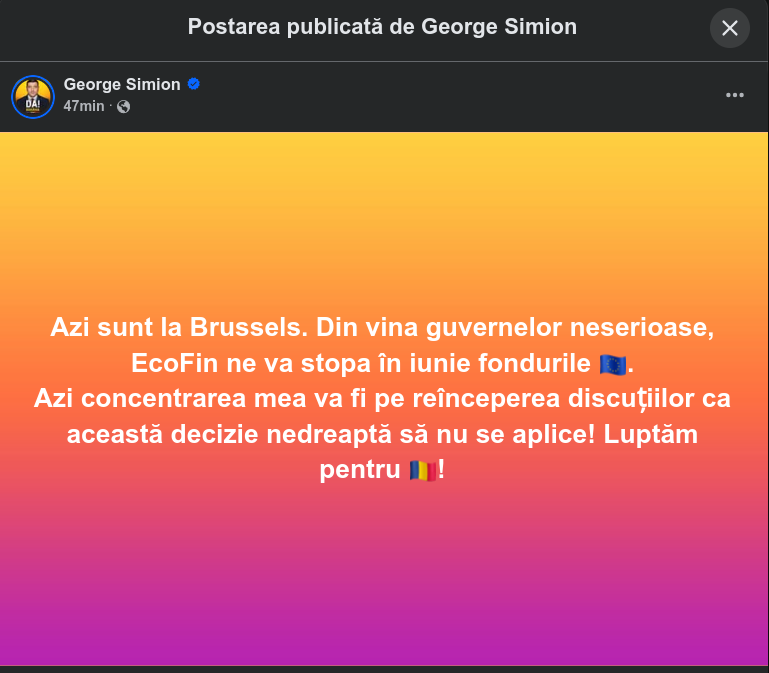Click the line starting 'Azi concentrarea mea'
The height and width of the screenshot is (673, 769).
[383, 399]
